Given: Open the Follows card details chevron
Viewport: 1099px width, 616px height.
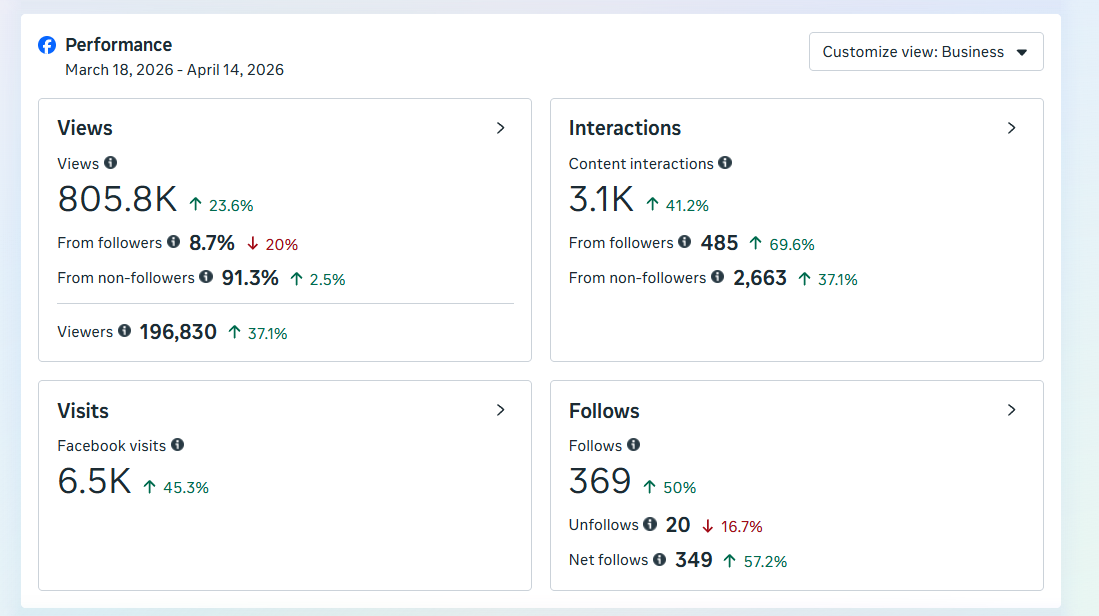Looking at the screenshot, I should pos(1011,410).
